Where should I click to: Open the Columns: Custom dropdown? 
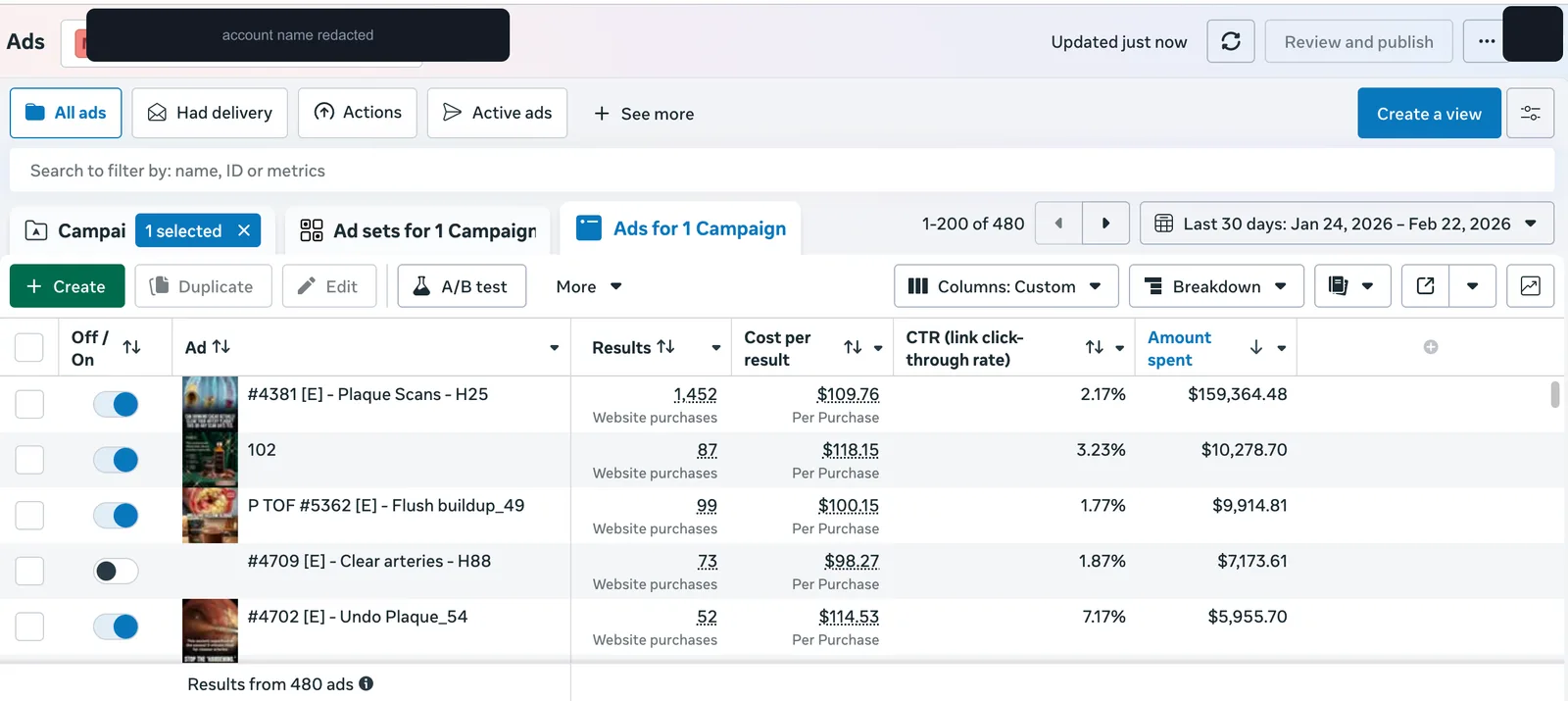tap(1006, 286)
